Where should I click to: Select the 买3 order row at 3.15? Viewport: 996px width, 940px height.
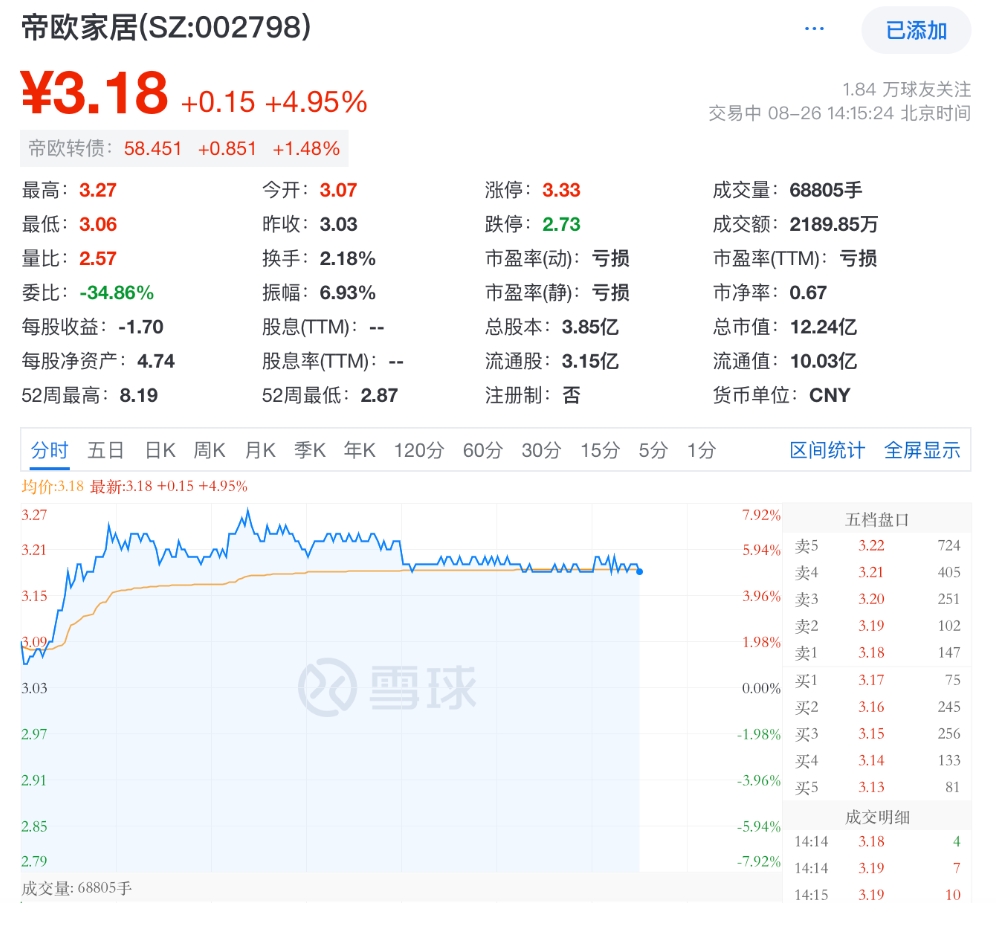coord(877,734)
